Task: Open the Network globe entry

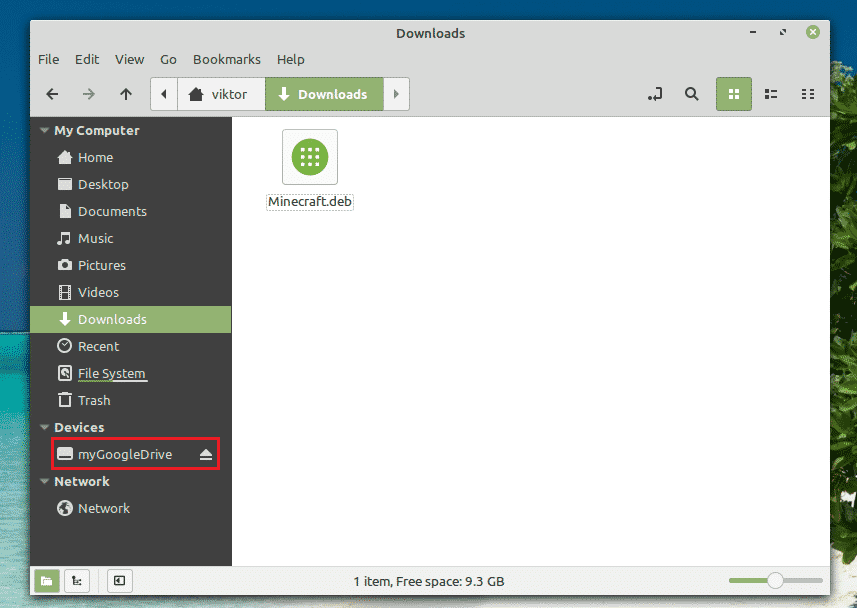Action: (131, 508)
